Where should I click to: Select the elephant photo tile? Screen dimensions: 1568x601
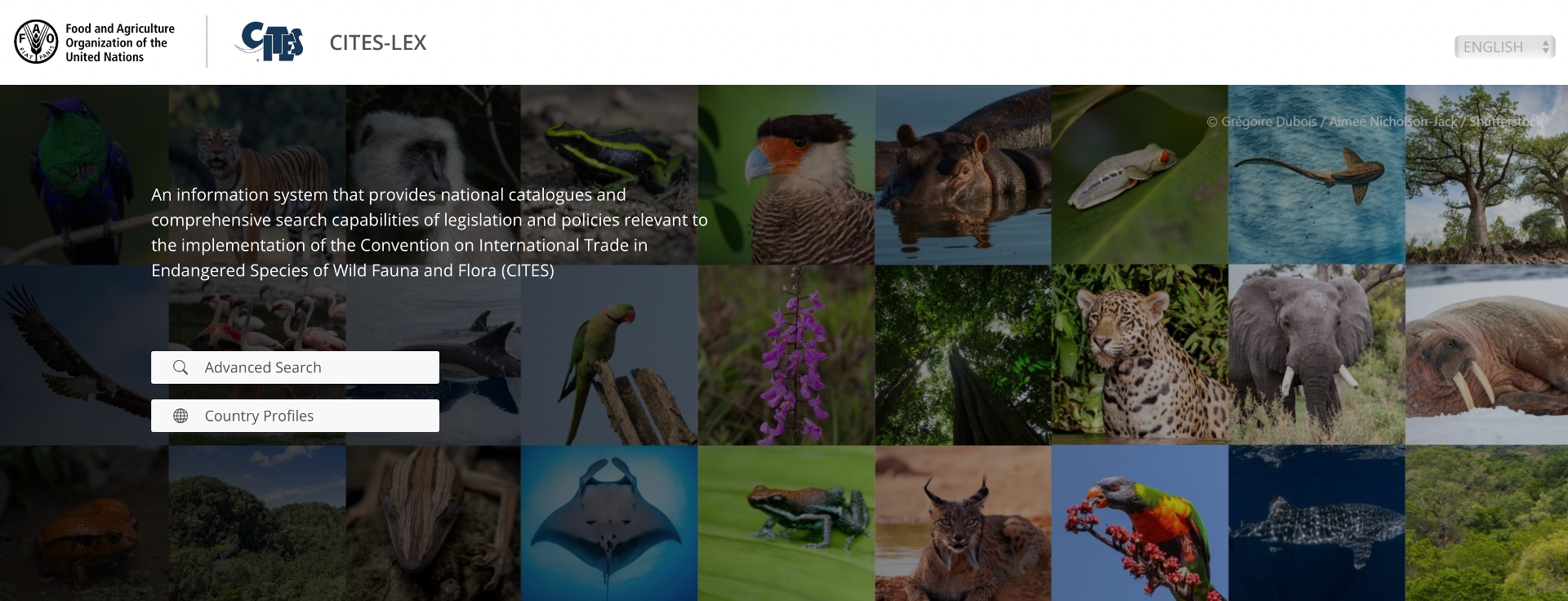(x=1316, y=355)
